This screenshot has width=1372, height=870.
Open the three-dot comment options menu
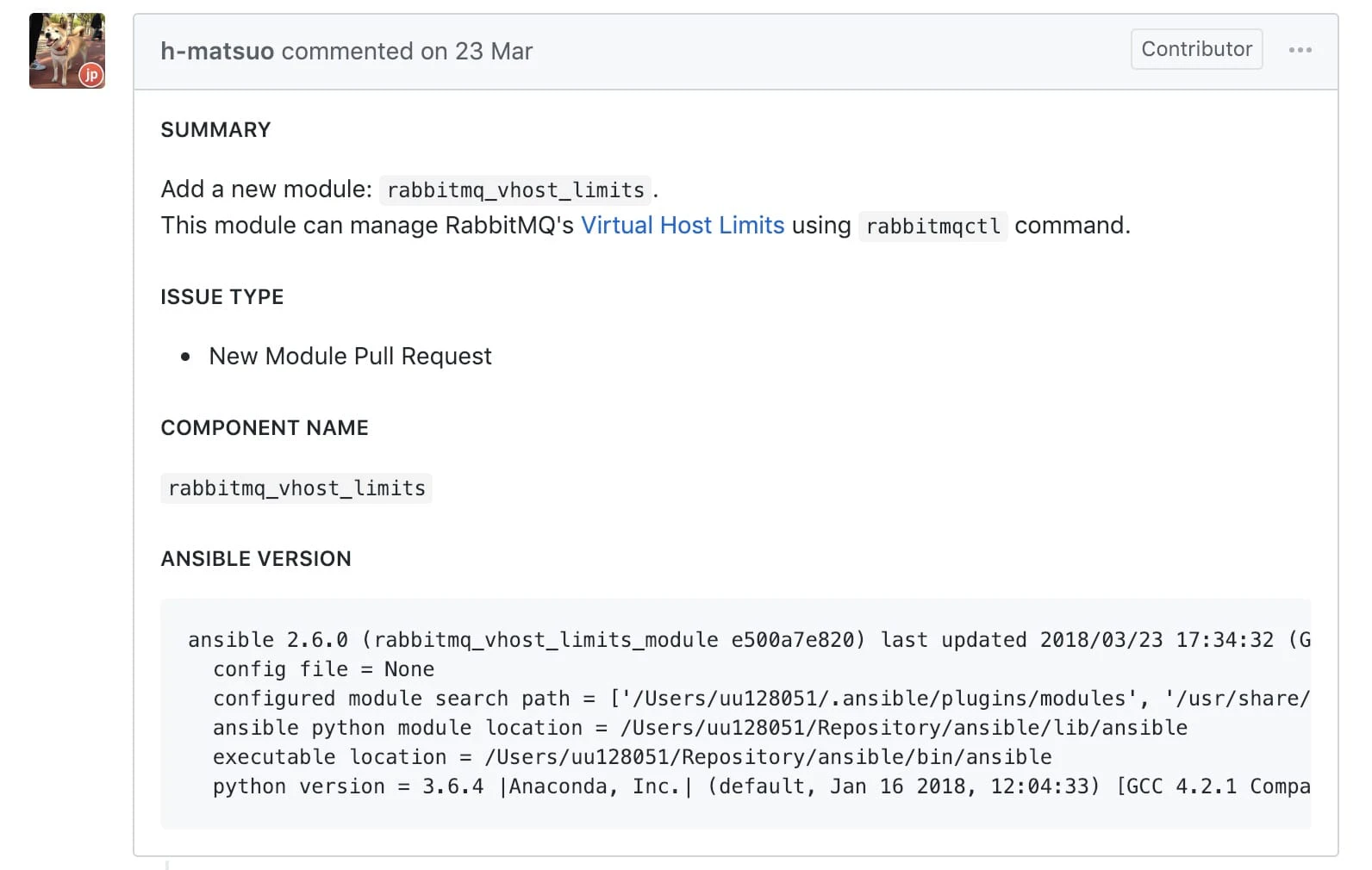pyautogui.click(x=1300, y=50)
